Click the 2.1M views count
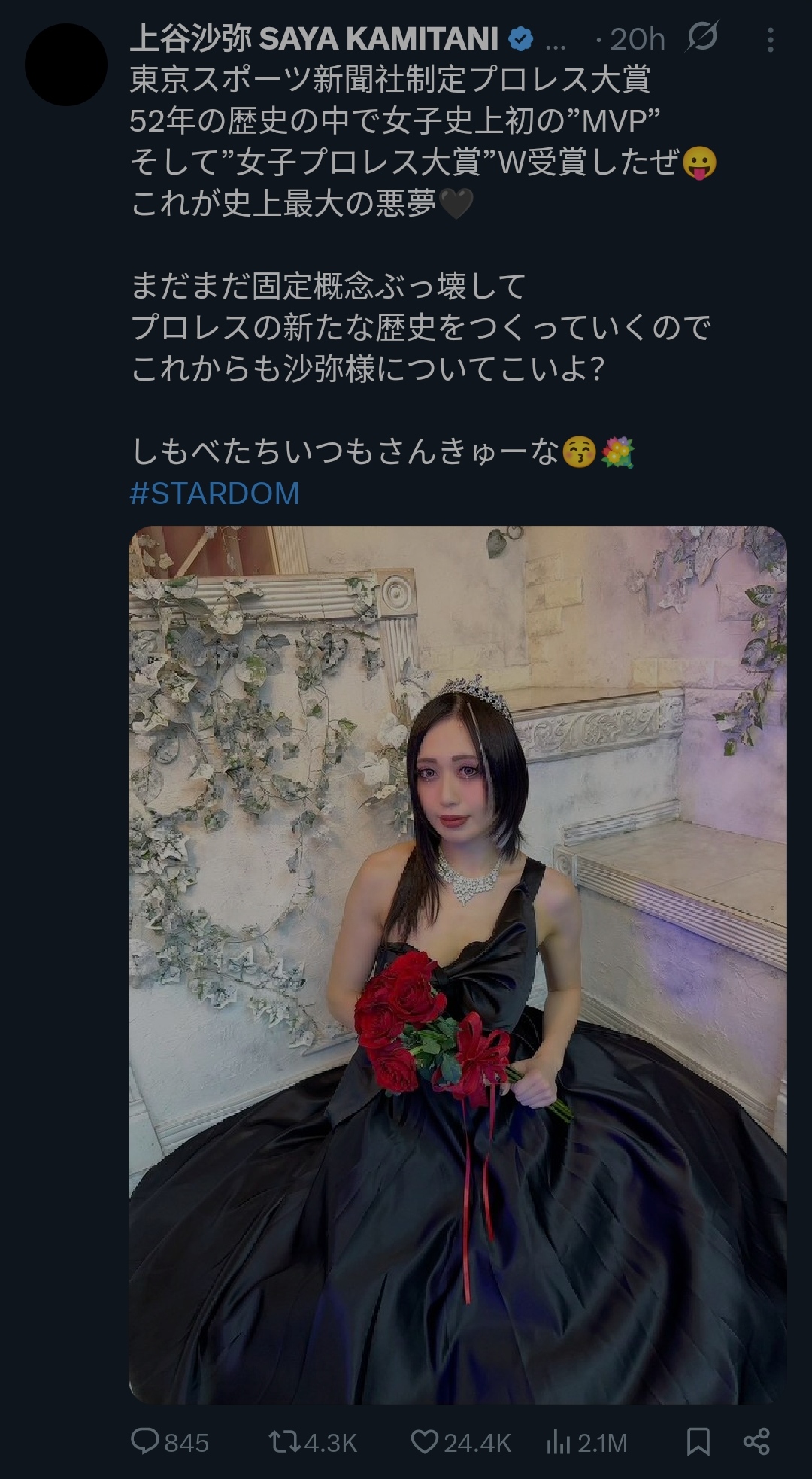The height and width of the screenshot is (1479, 812). pyautogui.click(x=602, y=1442)
